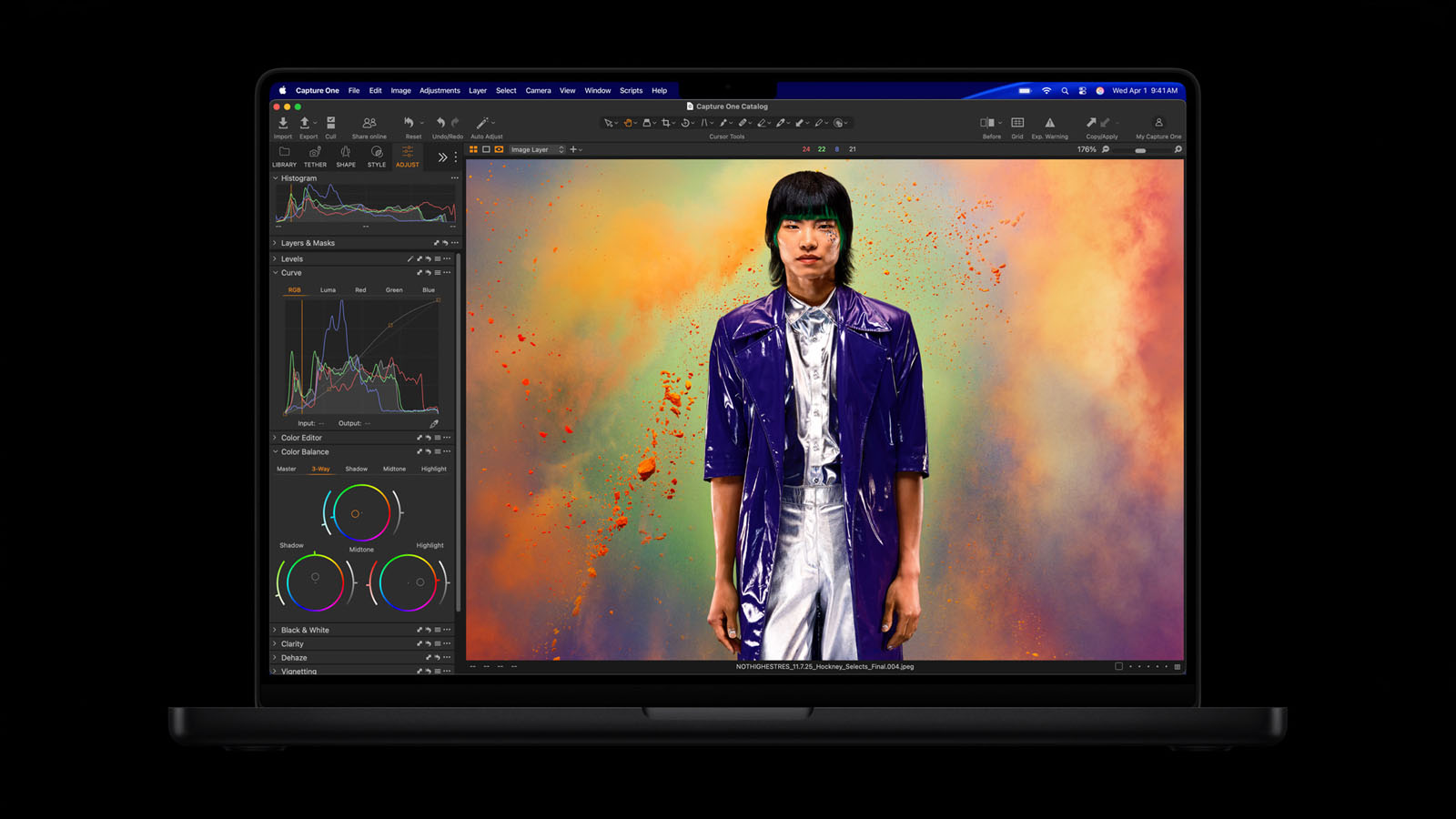Collapse the Curve panel
This screenshot has width=1456, height=819.
275,273
